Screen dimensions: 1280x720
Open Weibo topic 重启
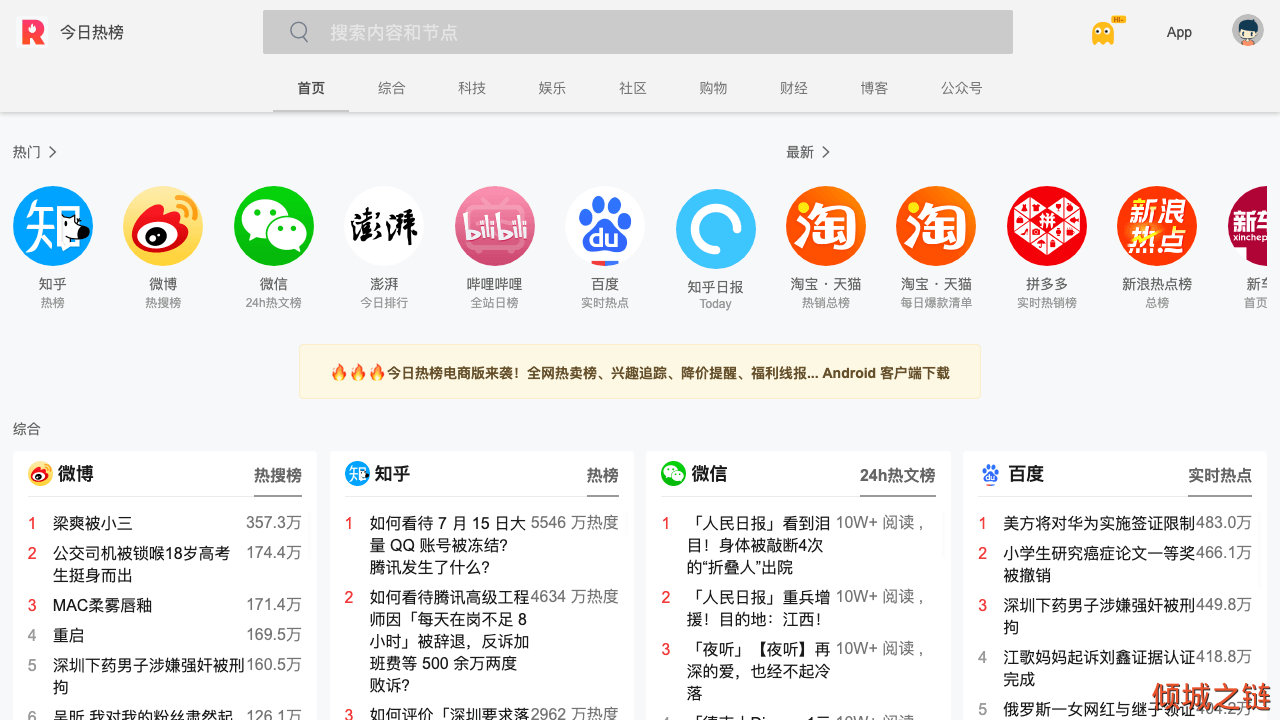69,635
